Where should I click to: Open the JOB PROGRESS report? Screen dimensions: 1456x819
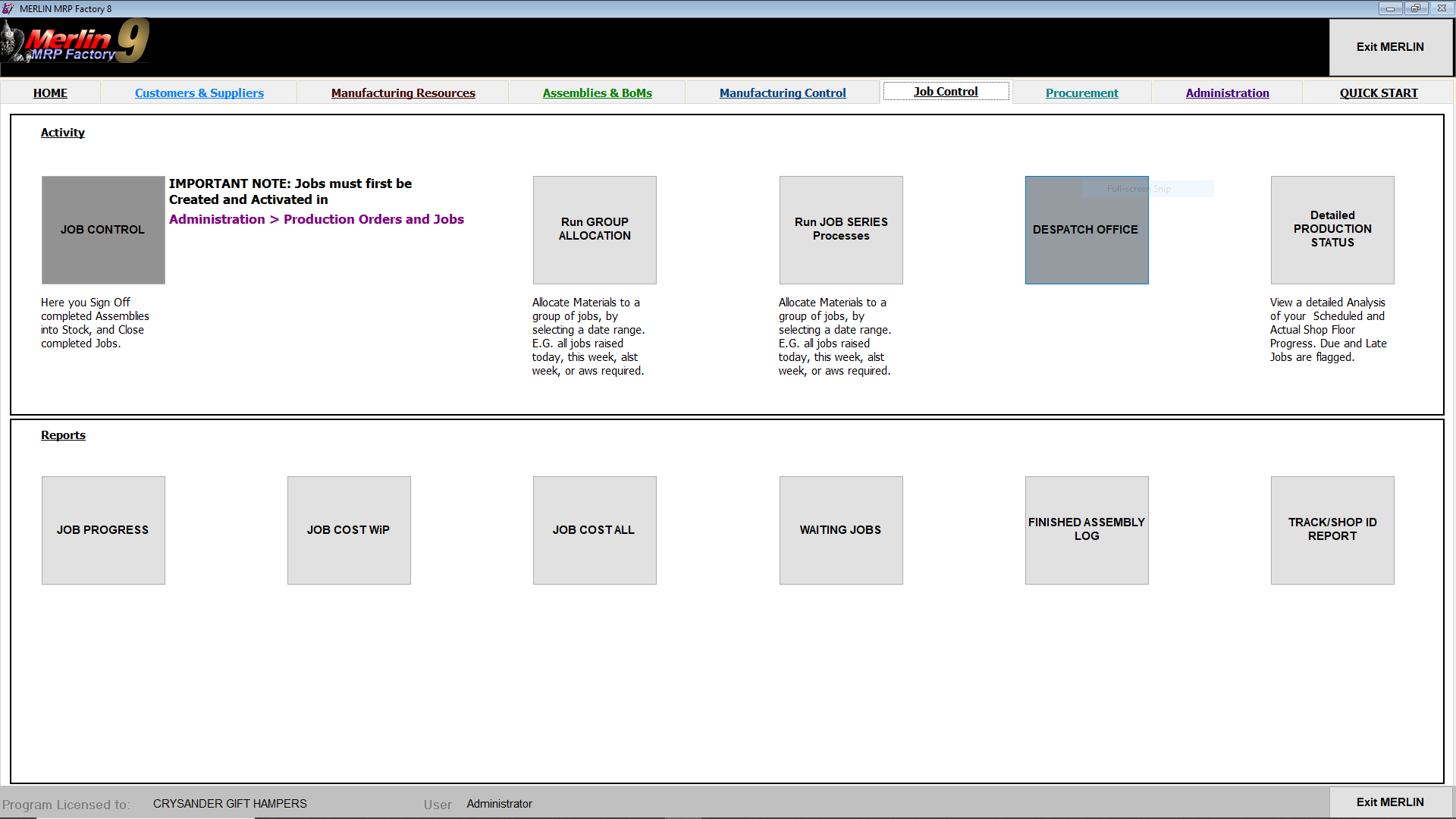[x=103, y=530]
